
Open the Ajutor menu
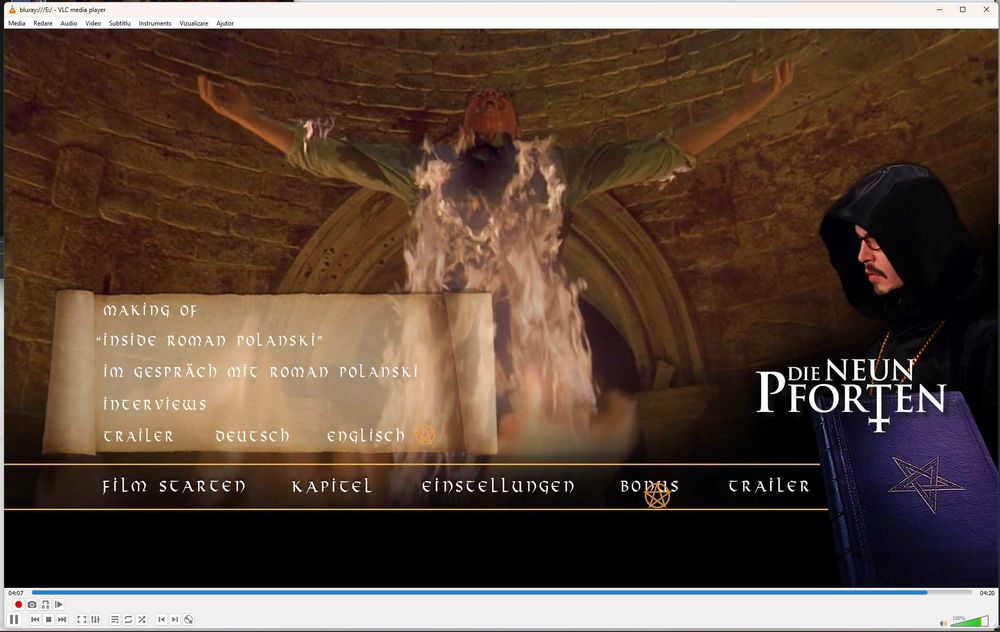[x=225, y=24]
